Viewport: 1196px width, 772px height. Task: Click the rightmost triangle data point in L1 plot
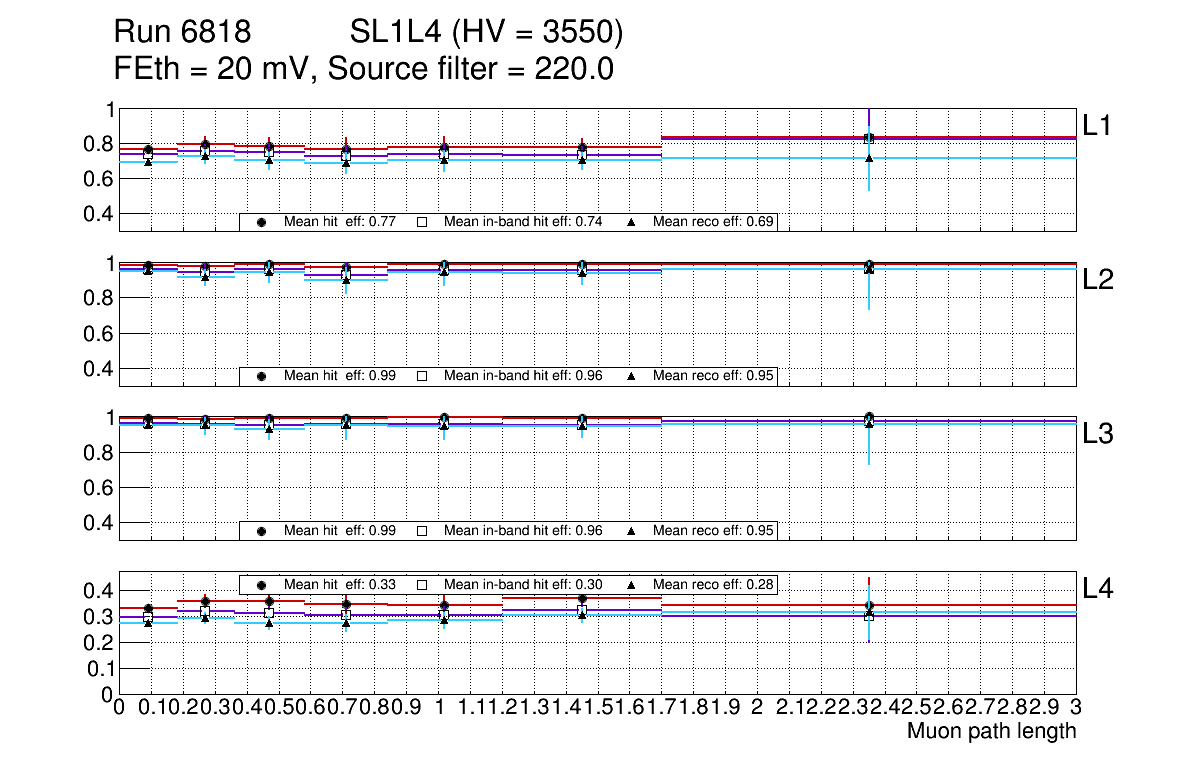click(x=869, y=158)
